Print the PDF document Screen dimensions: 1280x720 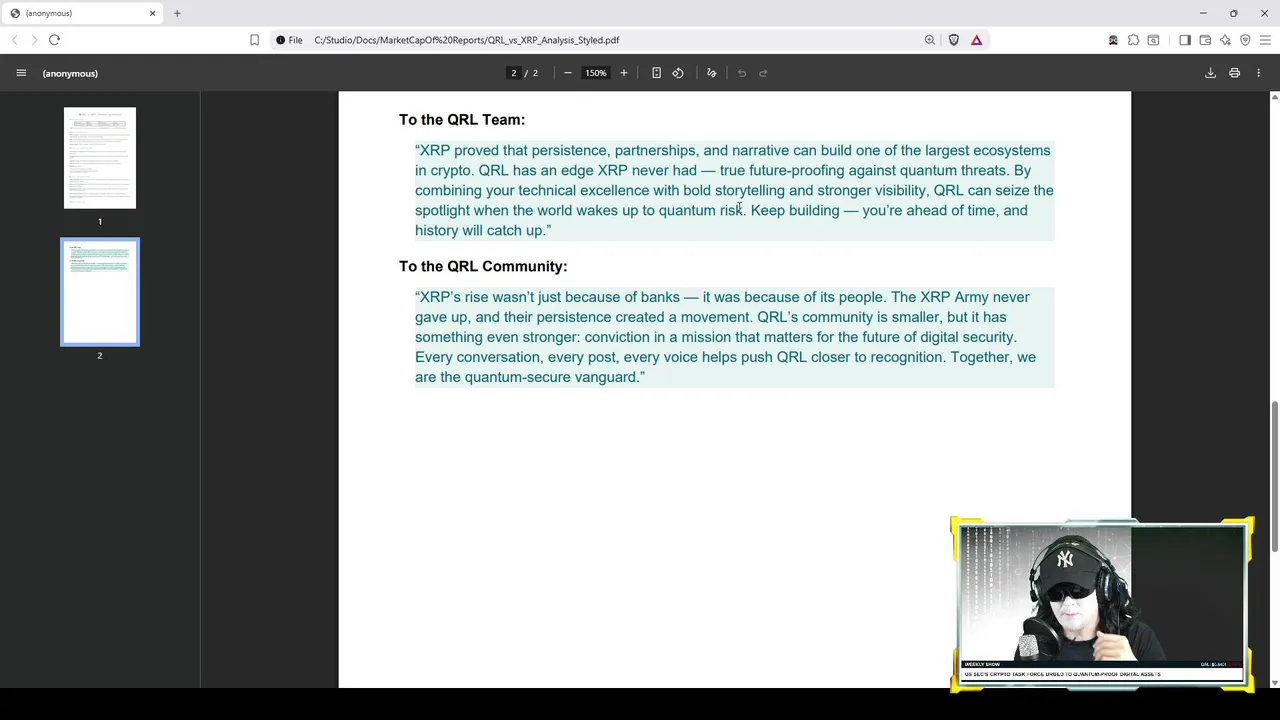(x=1234, y=73)
